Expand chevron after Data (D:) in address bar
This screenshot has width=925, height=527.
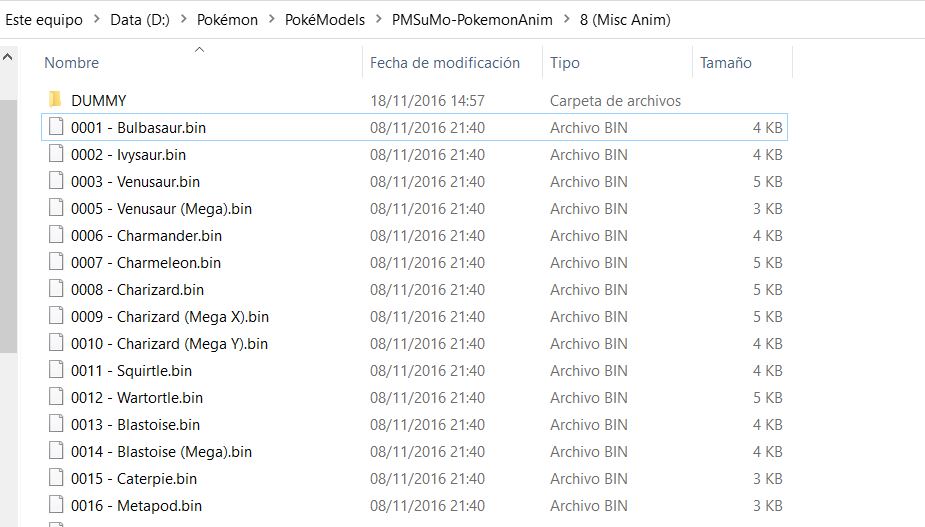(x=183, y=19)
